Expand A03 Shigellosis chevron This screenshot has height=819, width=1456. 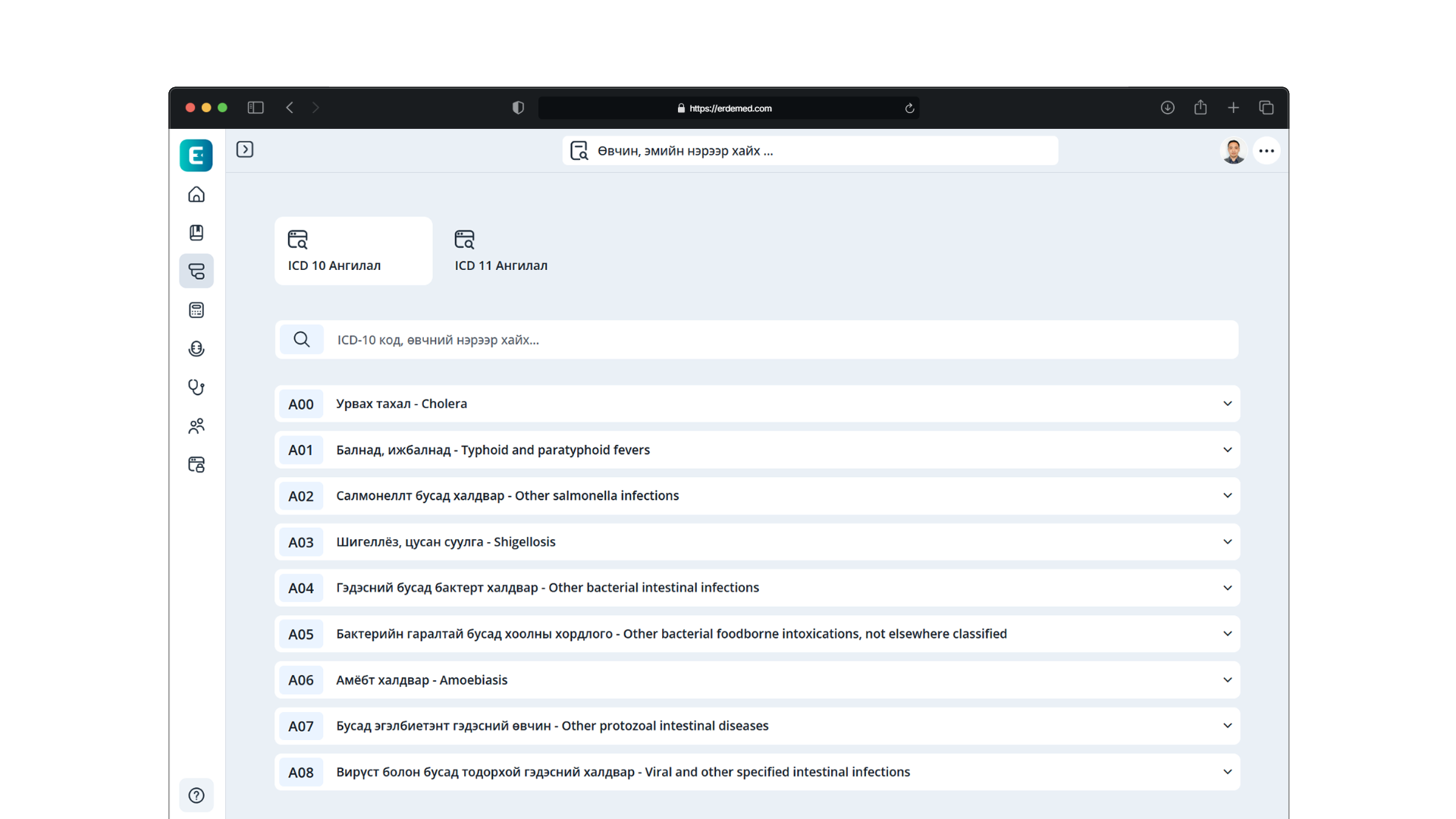tap(1227, 541)
